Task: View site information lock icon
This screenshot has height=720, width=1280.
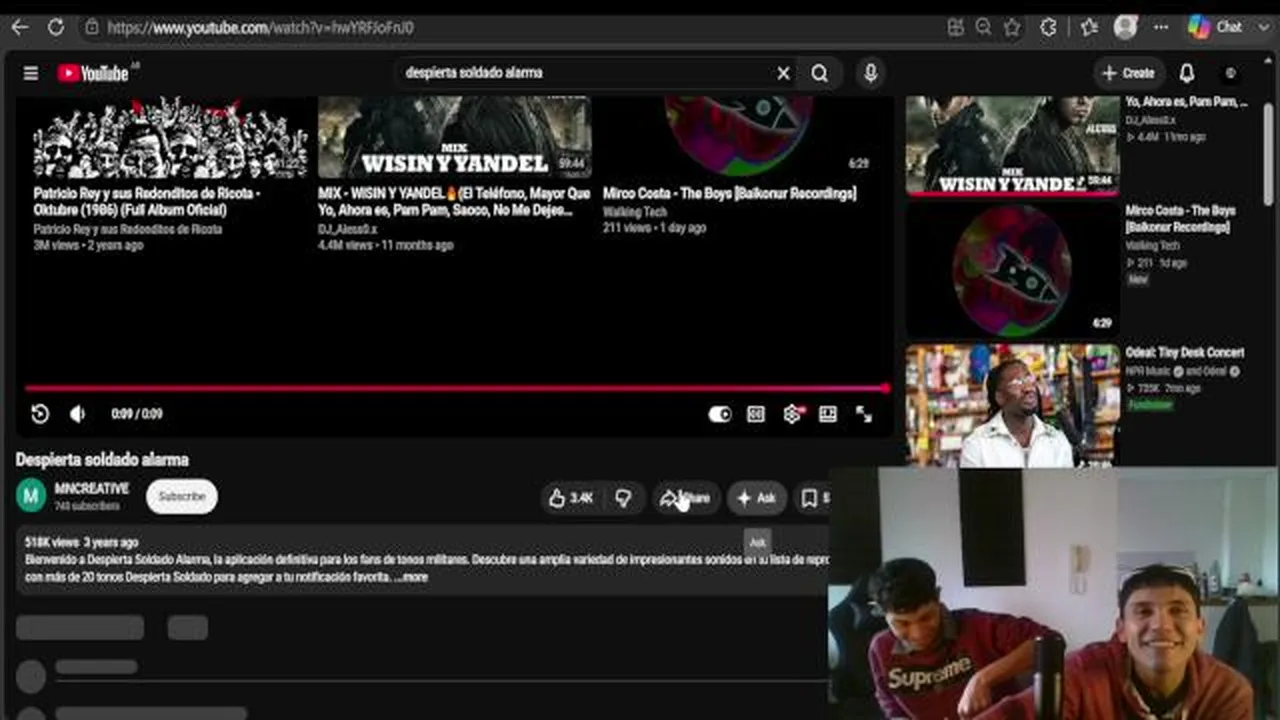Action: 91,28
